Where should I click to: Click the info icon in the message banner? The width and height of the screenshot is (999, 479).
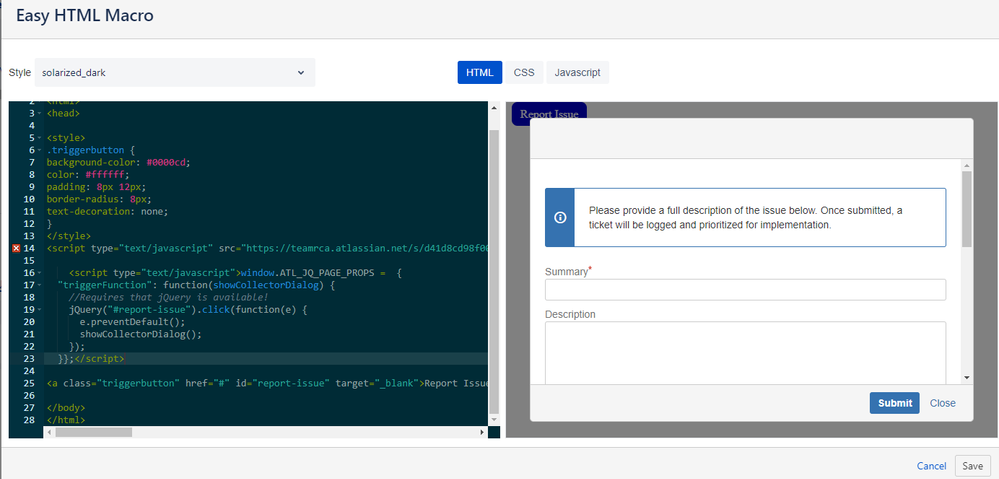pos(560,217)
